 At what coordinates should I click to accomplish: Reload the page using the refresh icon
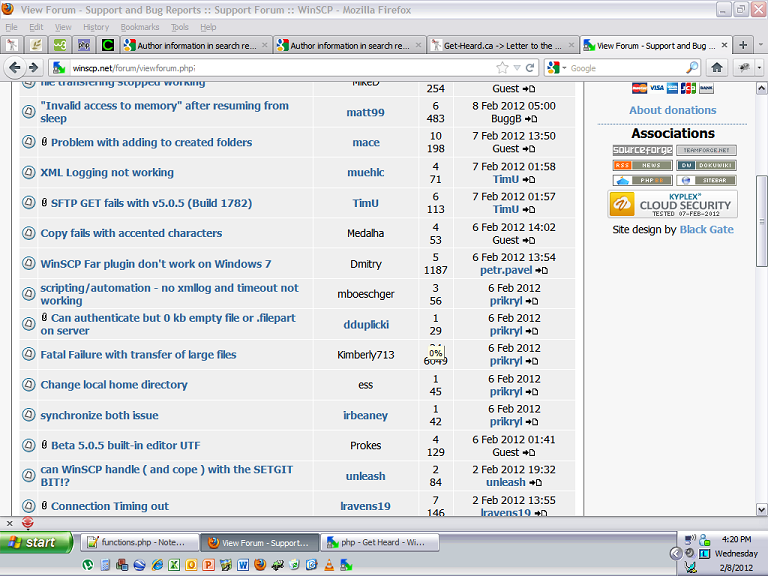click(x=527, y=68)
